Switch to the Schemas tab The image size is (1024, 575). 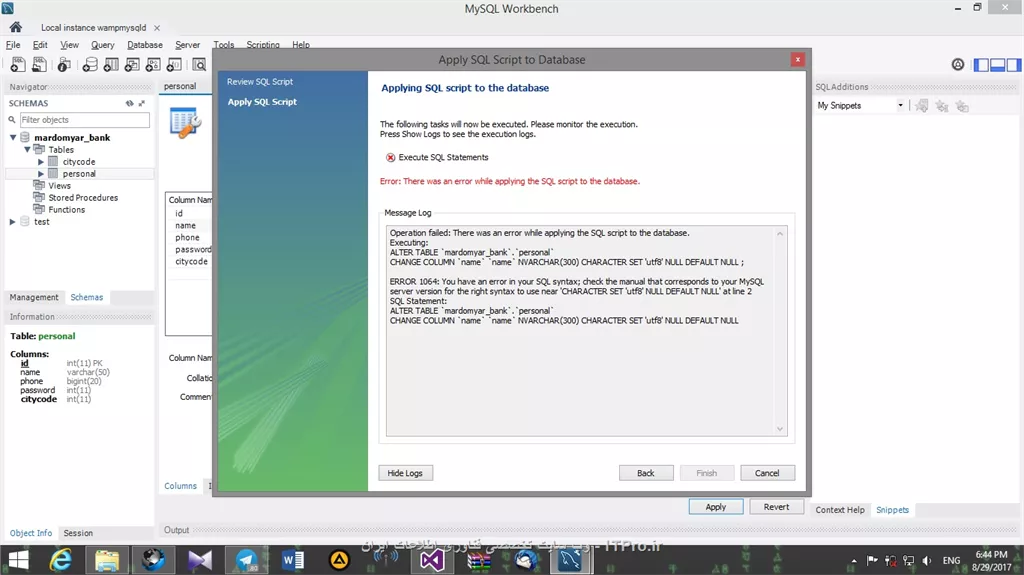(87, 297)
